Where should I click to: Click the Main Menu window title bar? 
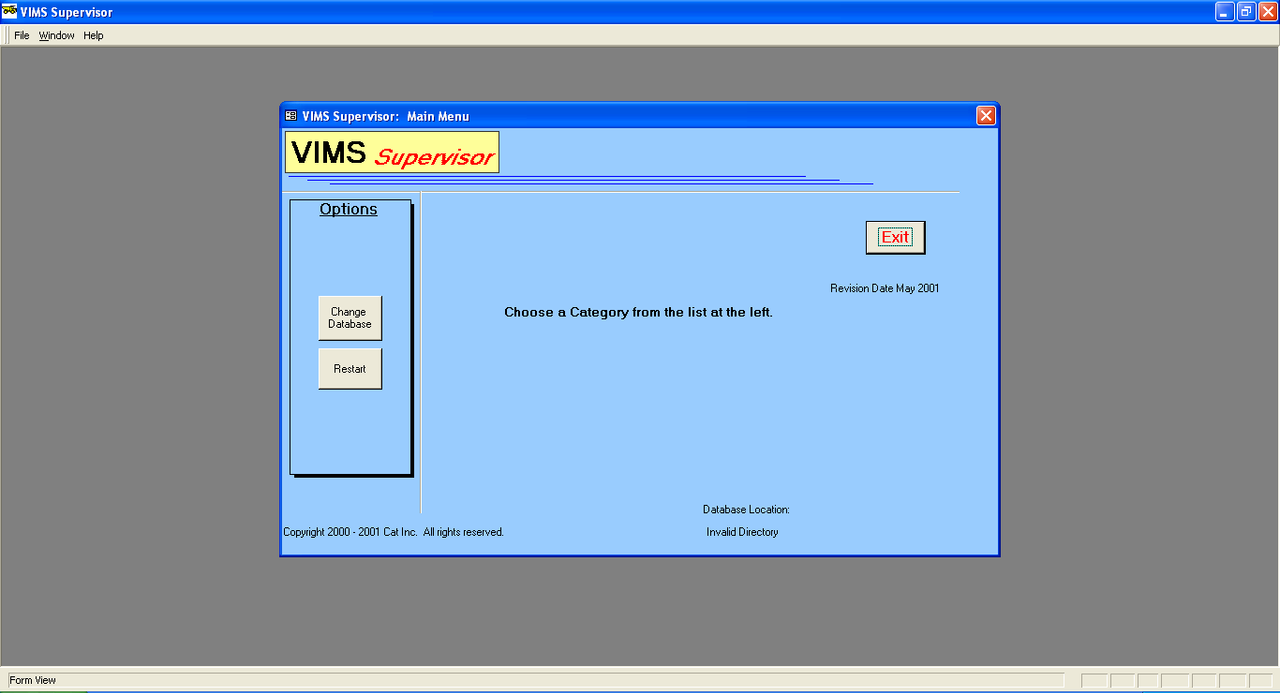(x=640, y=116)
